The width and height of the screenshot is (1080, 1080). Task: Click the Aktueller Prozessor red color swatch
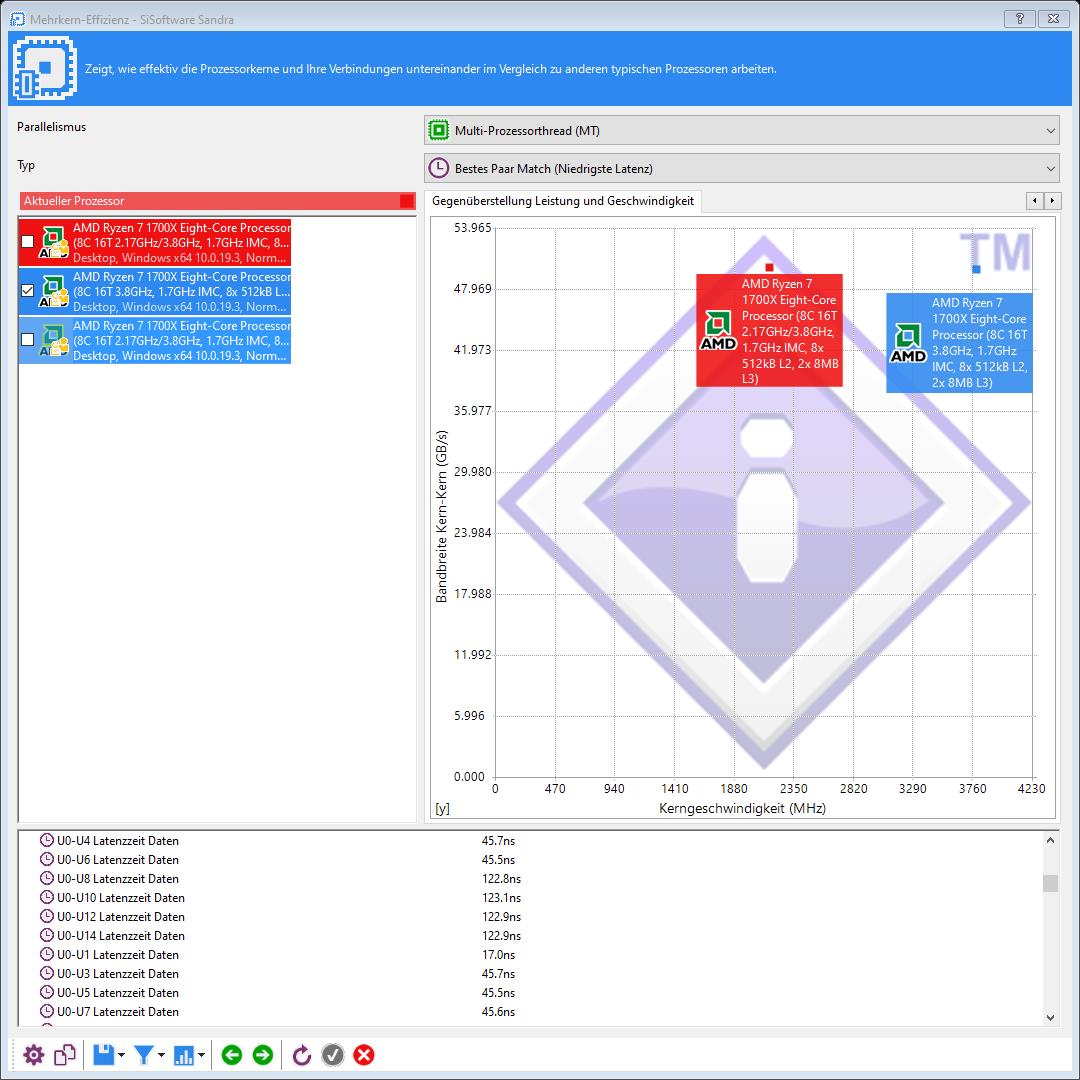tap(406, 201)
